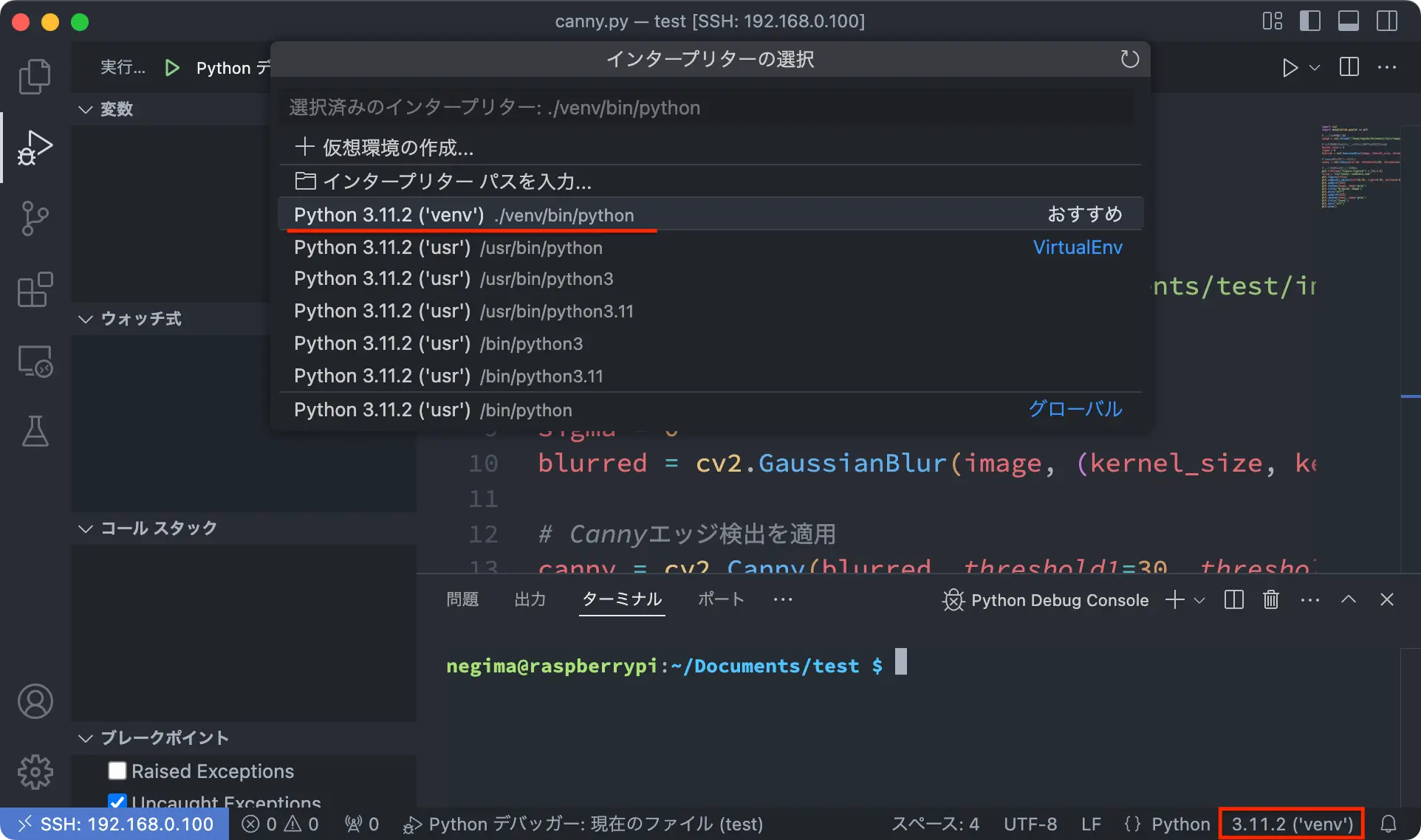
Task: Toggle the panel layout visibility
Action: 1348,21
